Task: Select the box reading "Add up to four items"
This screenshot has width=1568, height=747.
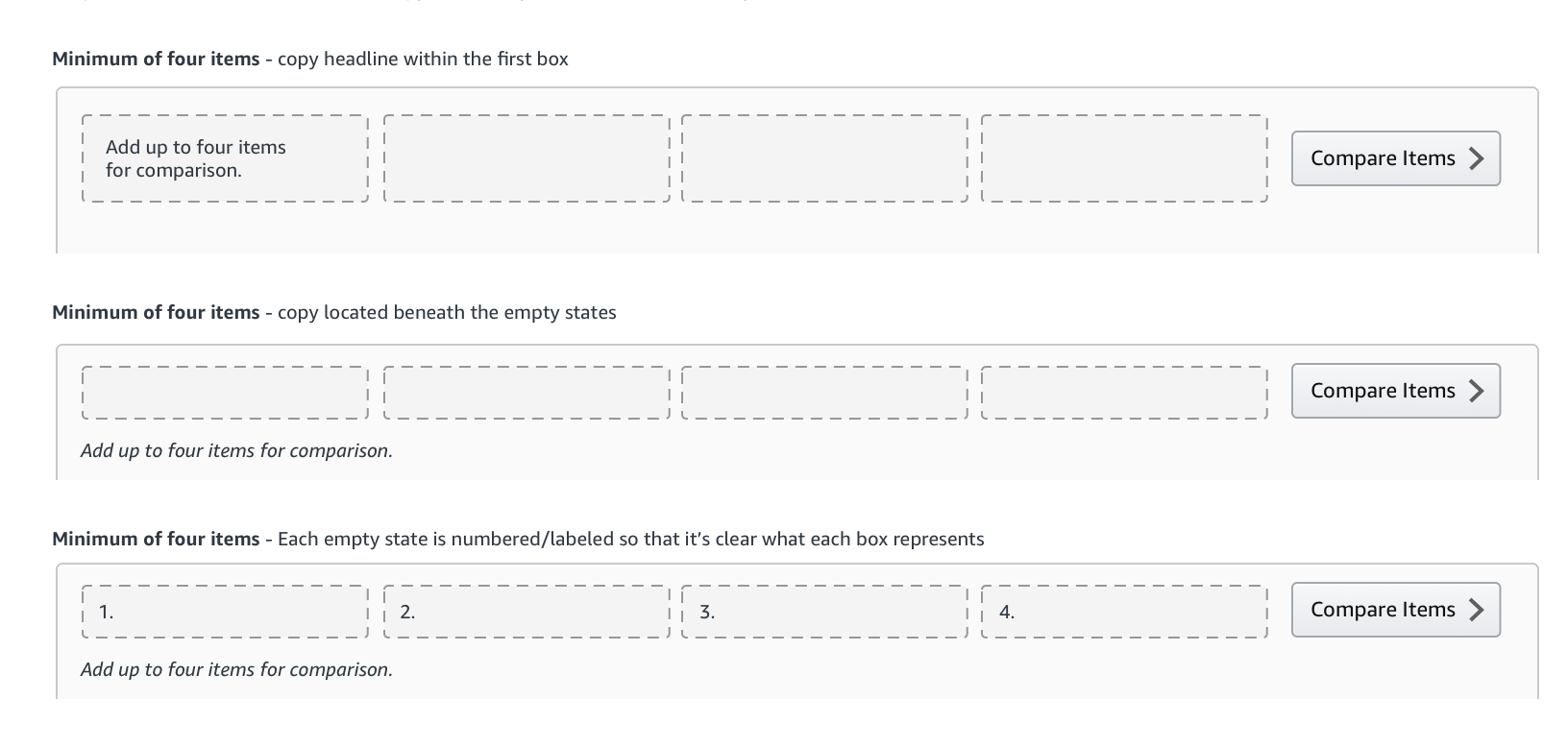Action: point(225,158)
